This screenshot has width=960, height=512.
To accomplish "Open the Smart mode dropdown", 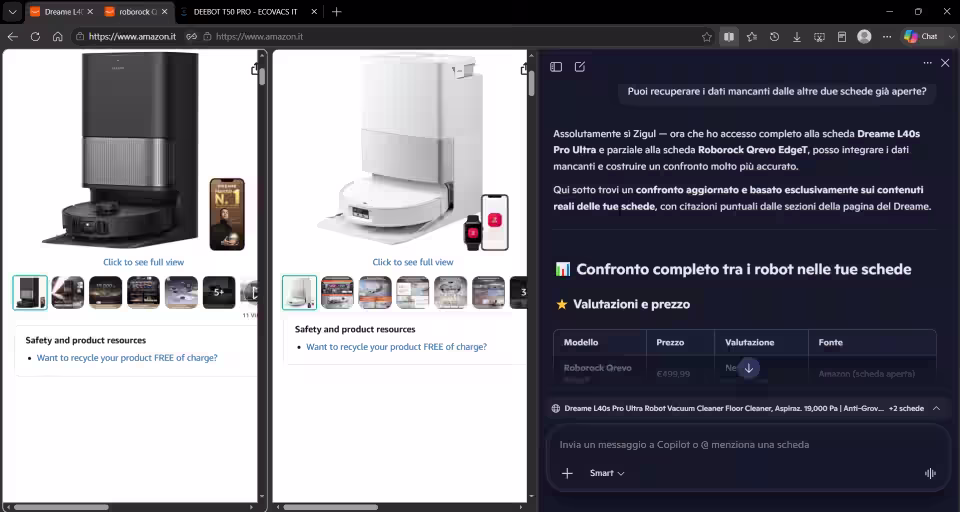I will (607, 473).
